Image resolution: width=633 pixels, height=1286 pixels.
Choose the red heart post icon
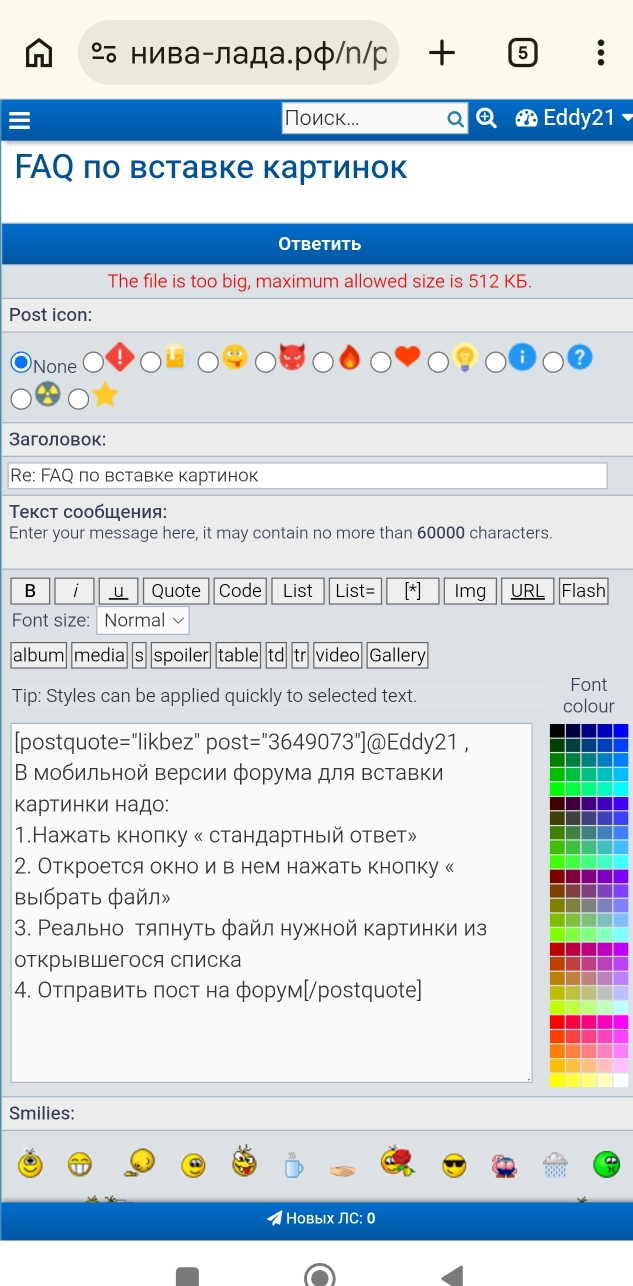pos(381,362)
